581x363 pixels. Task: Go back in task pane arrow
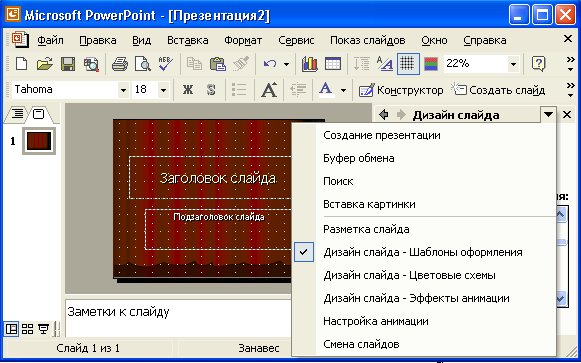point(384,115)
